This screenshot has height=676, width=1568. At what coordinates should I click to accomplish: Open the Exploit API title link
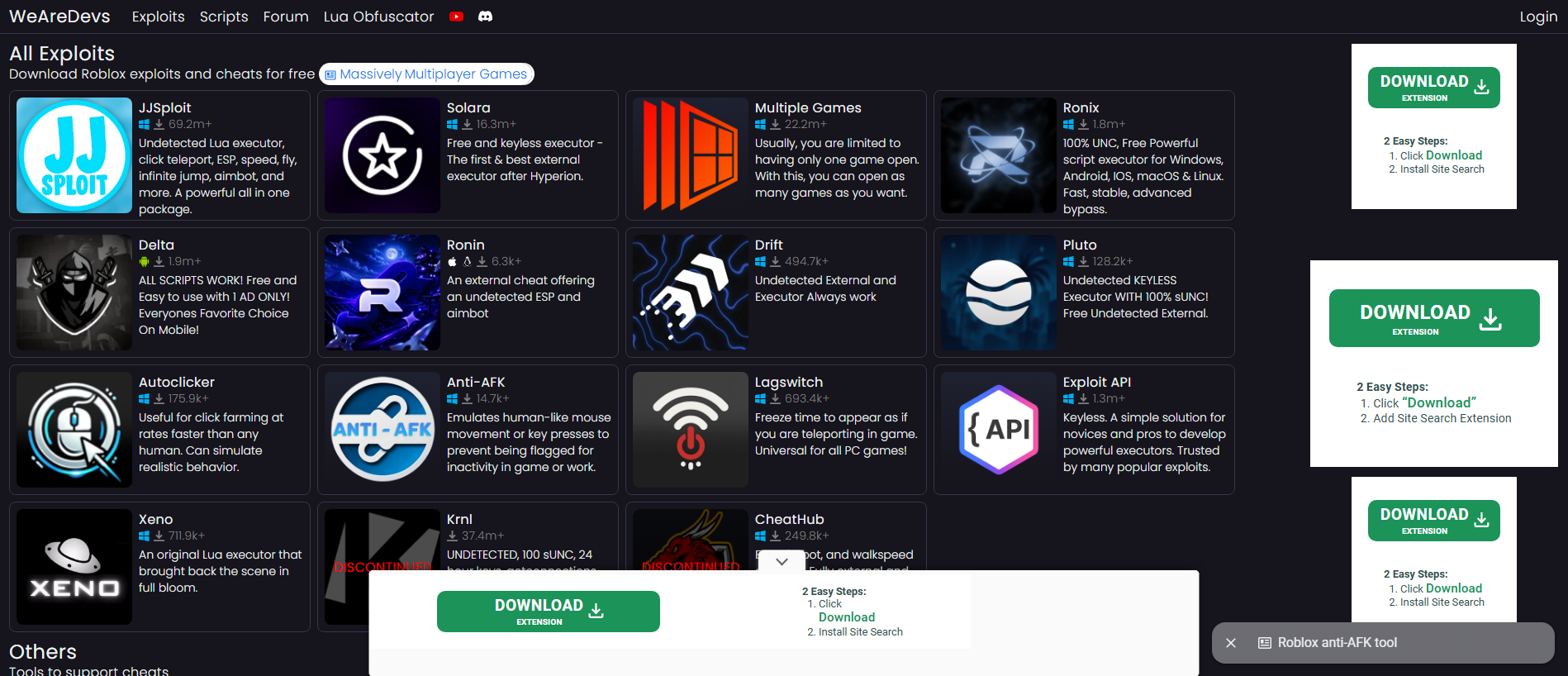click(x=1097, y=382)
